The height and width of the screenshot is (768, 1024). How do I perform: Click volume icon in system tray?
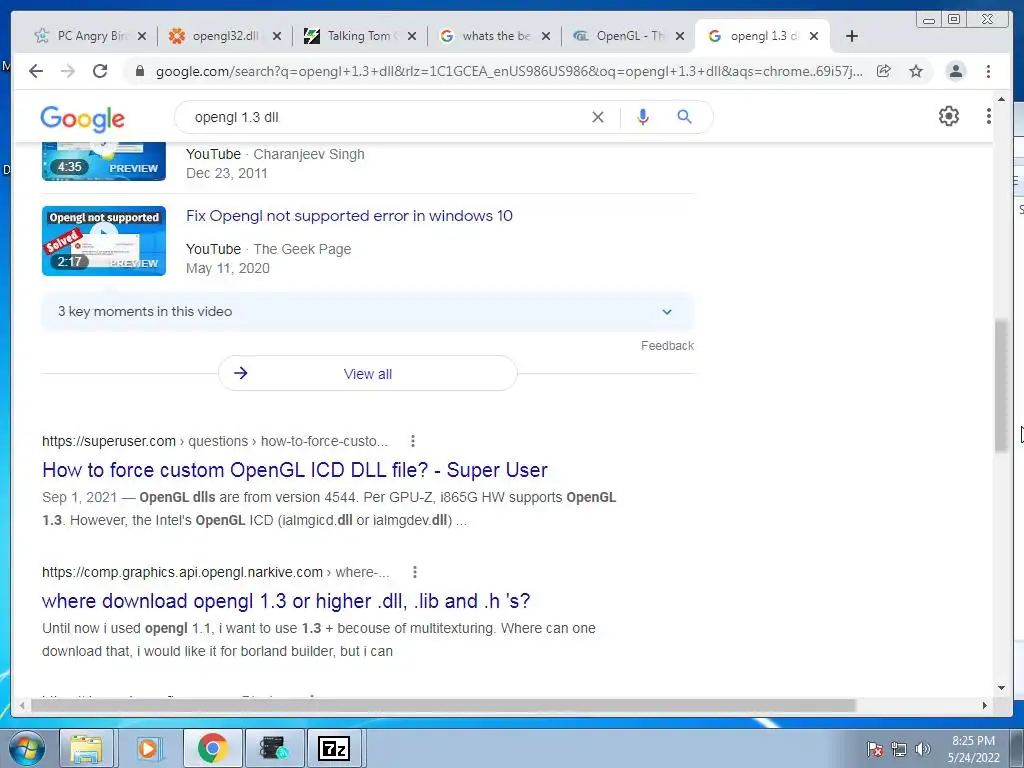coord(923,749)
